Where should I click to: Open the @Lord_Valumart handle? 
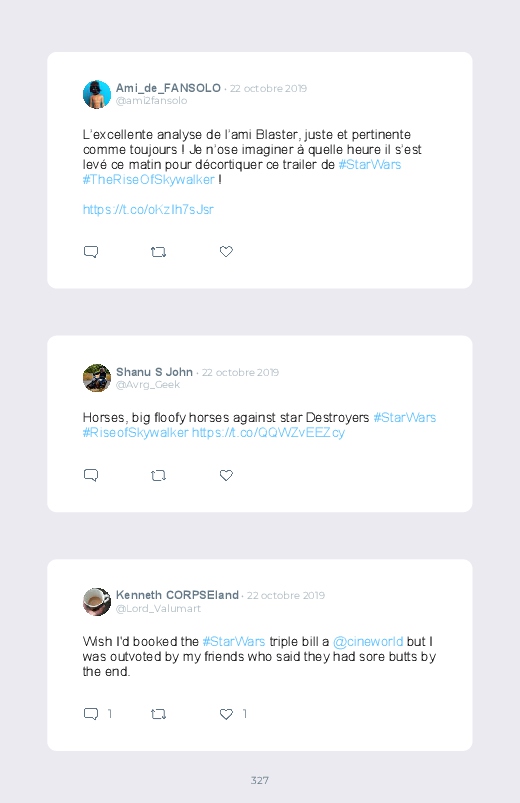tap(158, 608)
